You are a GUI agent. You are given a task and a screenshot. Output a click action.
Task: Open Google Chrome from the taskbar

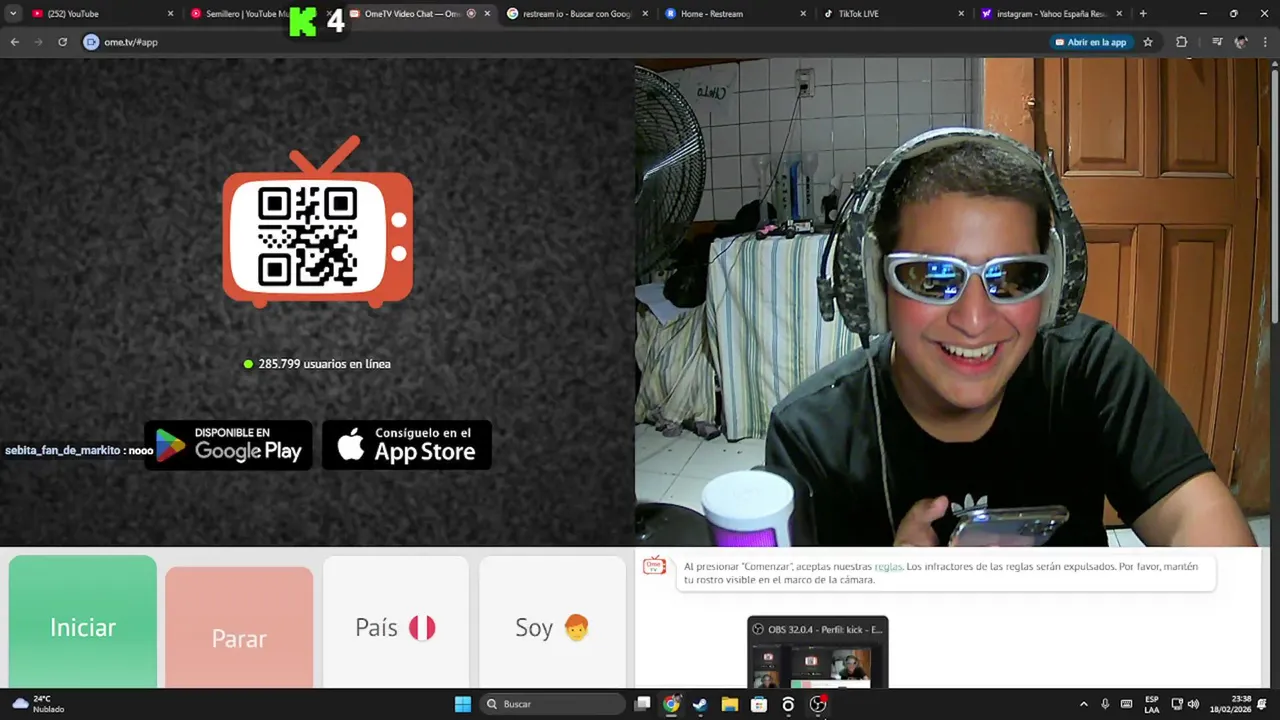coord(671,704)
